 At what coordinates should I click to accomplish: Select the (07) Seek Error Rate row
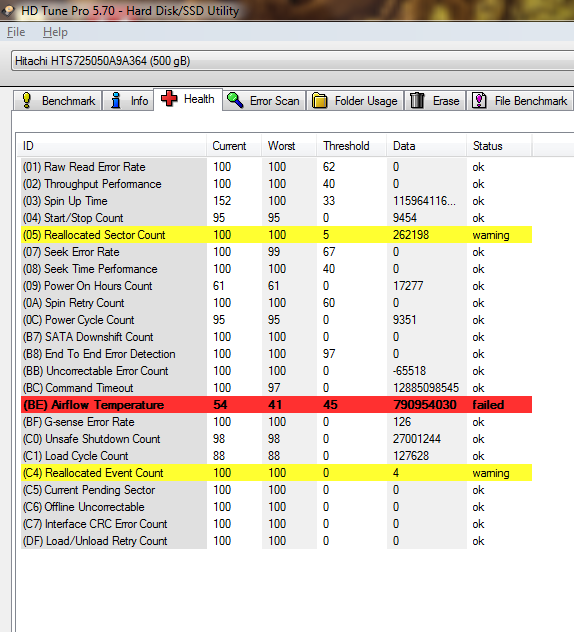[x=277, y=252]
